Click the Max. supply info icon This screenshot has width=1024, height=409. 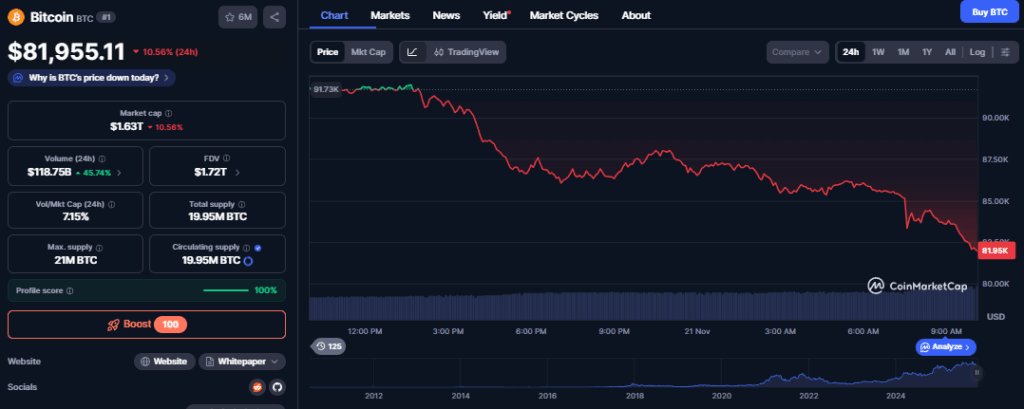(99, 248)
